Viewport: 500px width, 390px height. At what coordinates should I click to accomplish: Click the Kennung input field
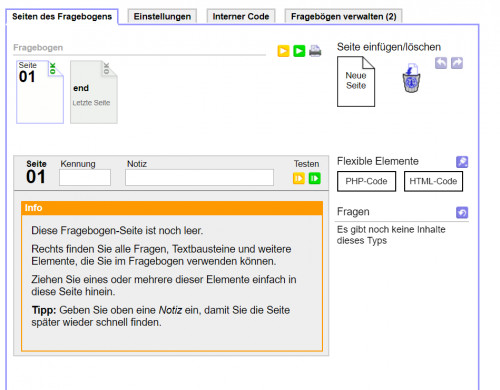(85, 177)
